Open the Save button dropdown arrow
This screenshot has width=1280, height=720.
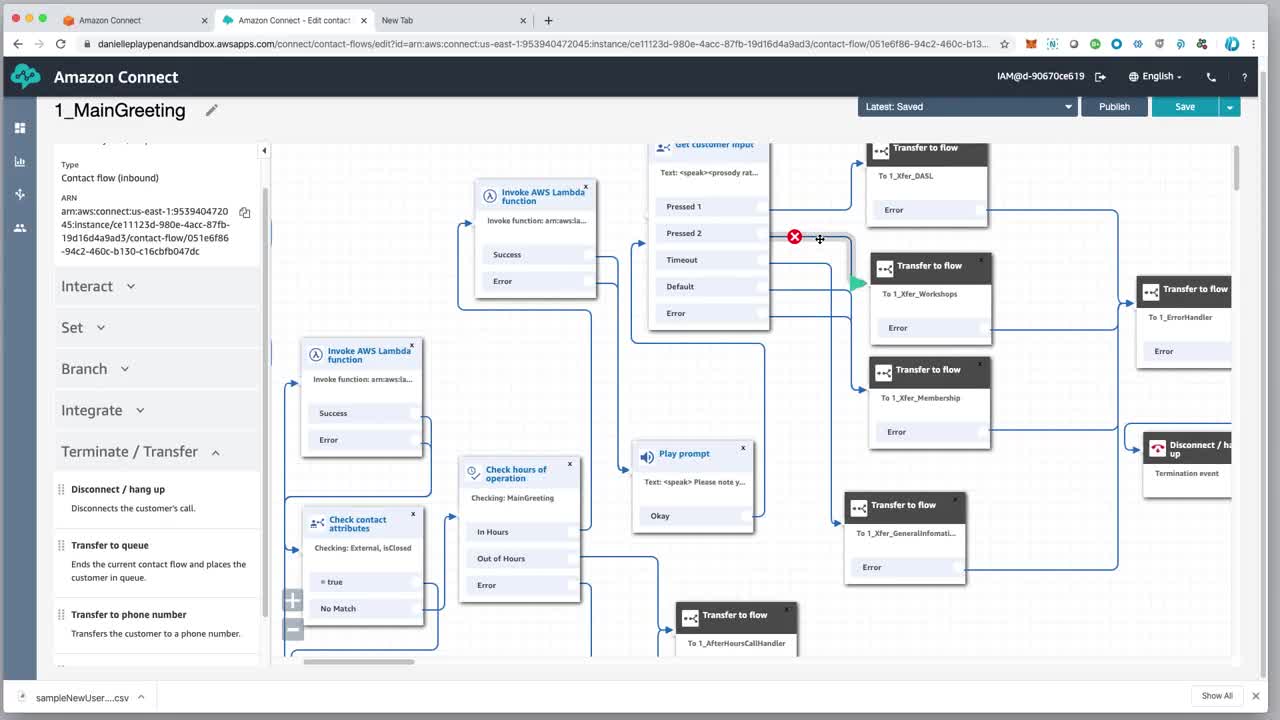coord(1230,106)
